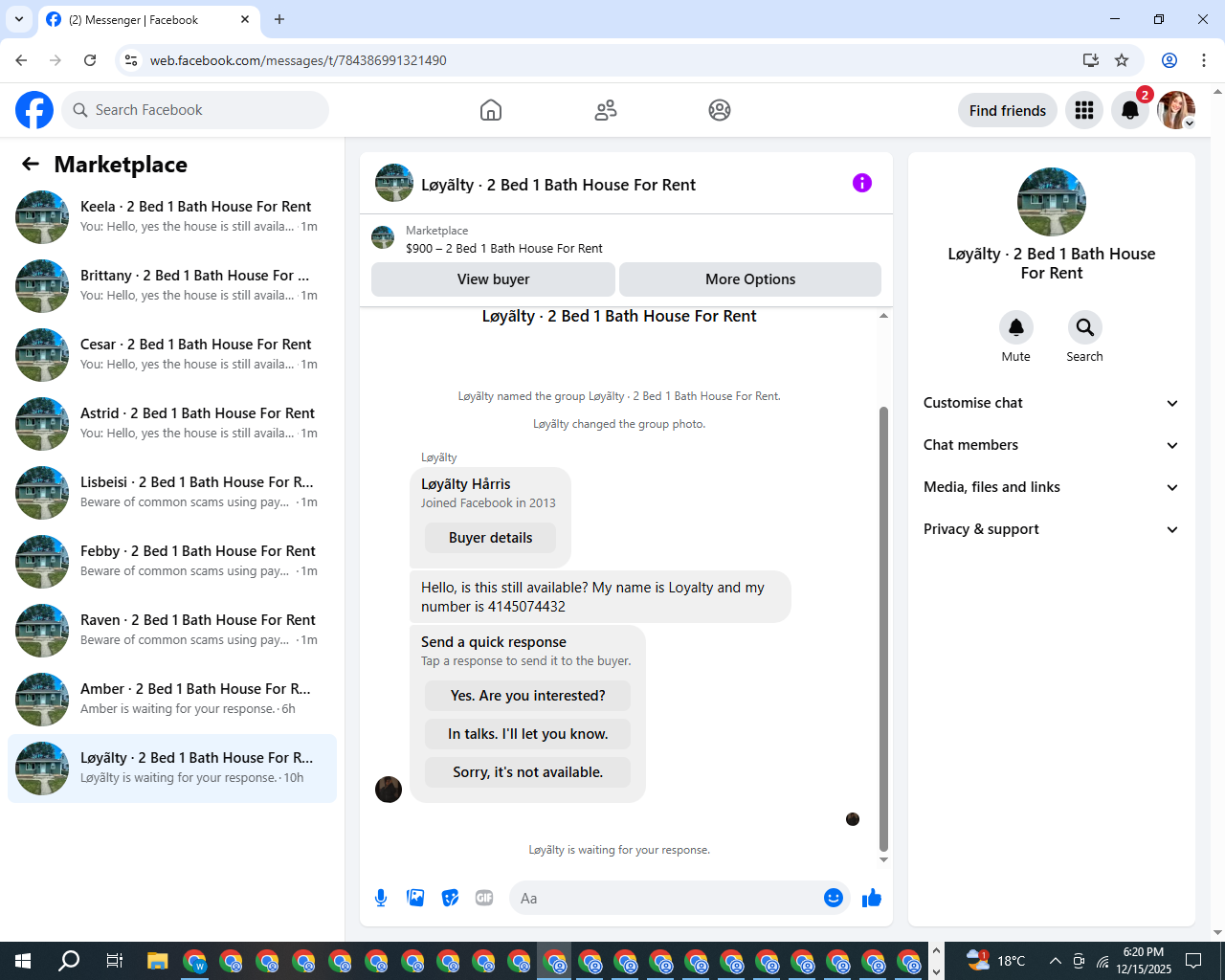1225x980 pixels.
Task: Show hidden system tray icons
Action: coord(1055,961)
